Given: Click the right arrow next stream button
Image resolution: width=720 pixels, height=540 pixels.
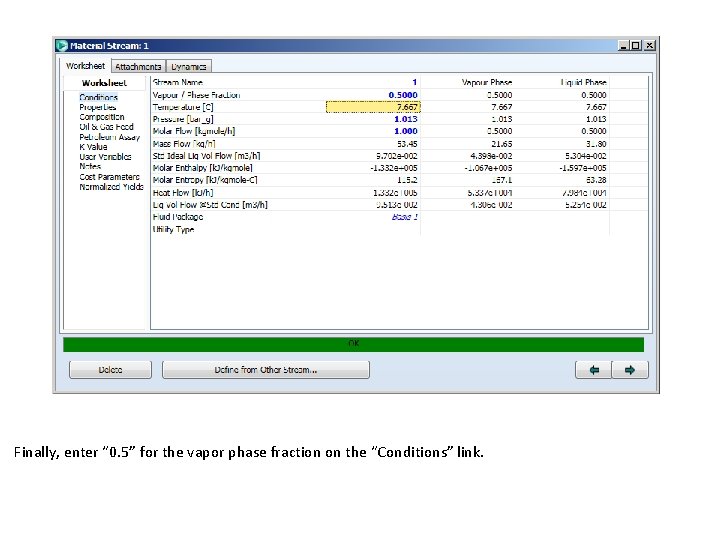Looking at the screenshot, I should point(630,370).
